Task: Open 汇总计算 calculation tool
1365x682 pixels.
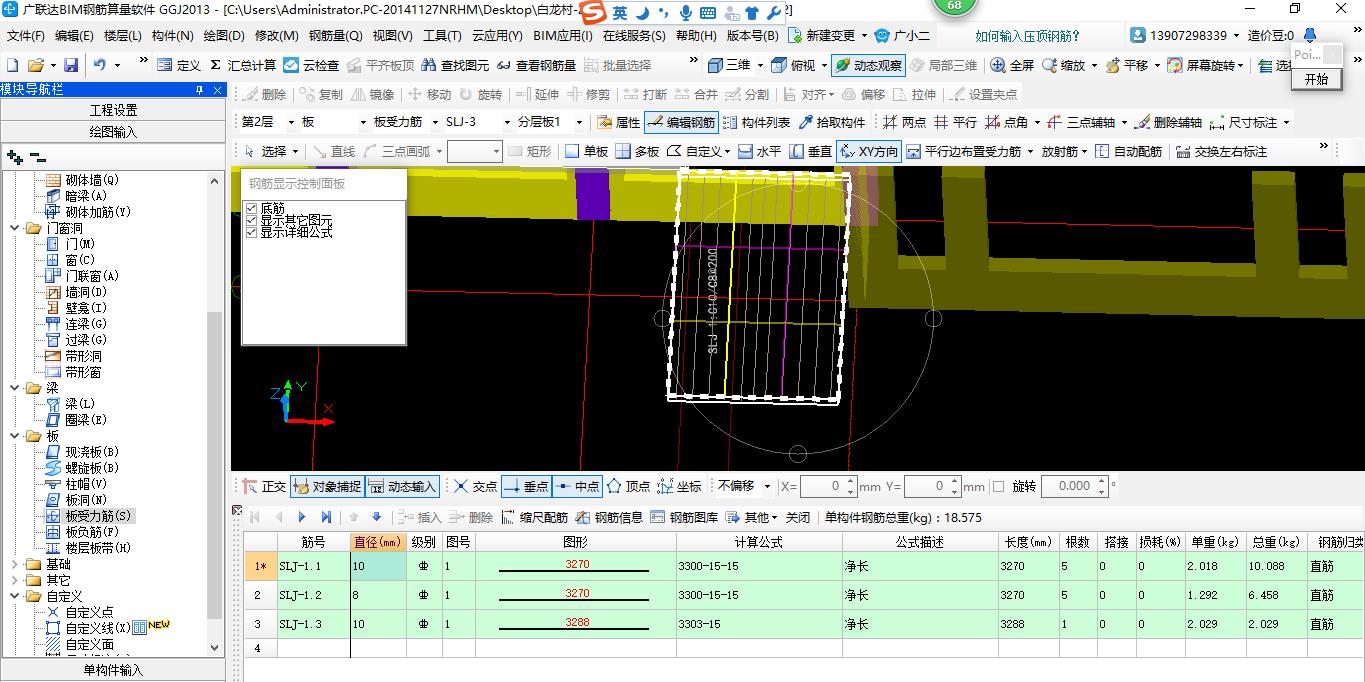Action: pyautogui.click(x=242, y=65)
